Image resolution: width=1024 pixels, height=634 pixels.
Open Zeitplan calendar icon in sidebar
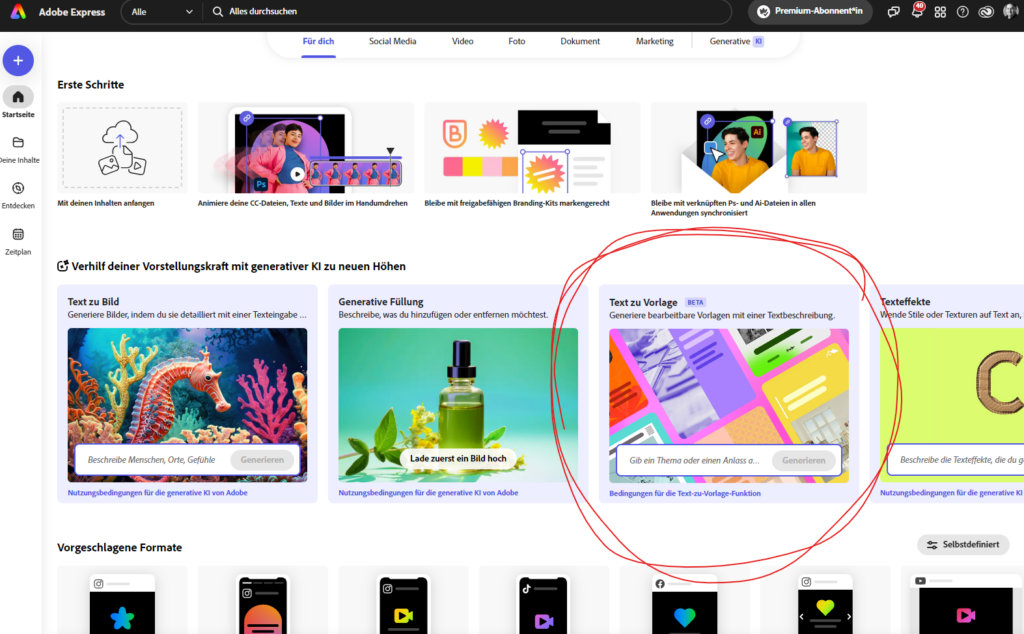18,235
